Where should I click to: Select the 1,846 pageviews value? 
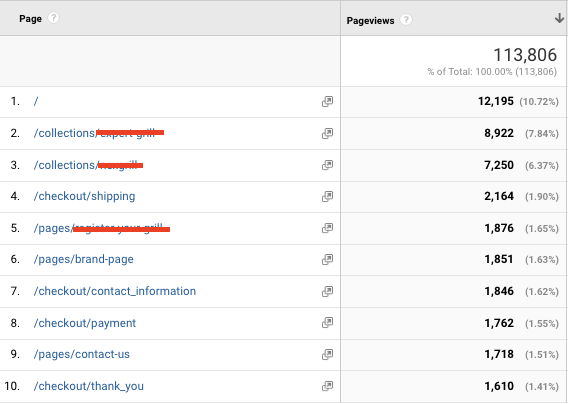click(x=499, y=291)
